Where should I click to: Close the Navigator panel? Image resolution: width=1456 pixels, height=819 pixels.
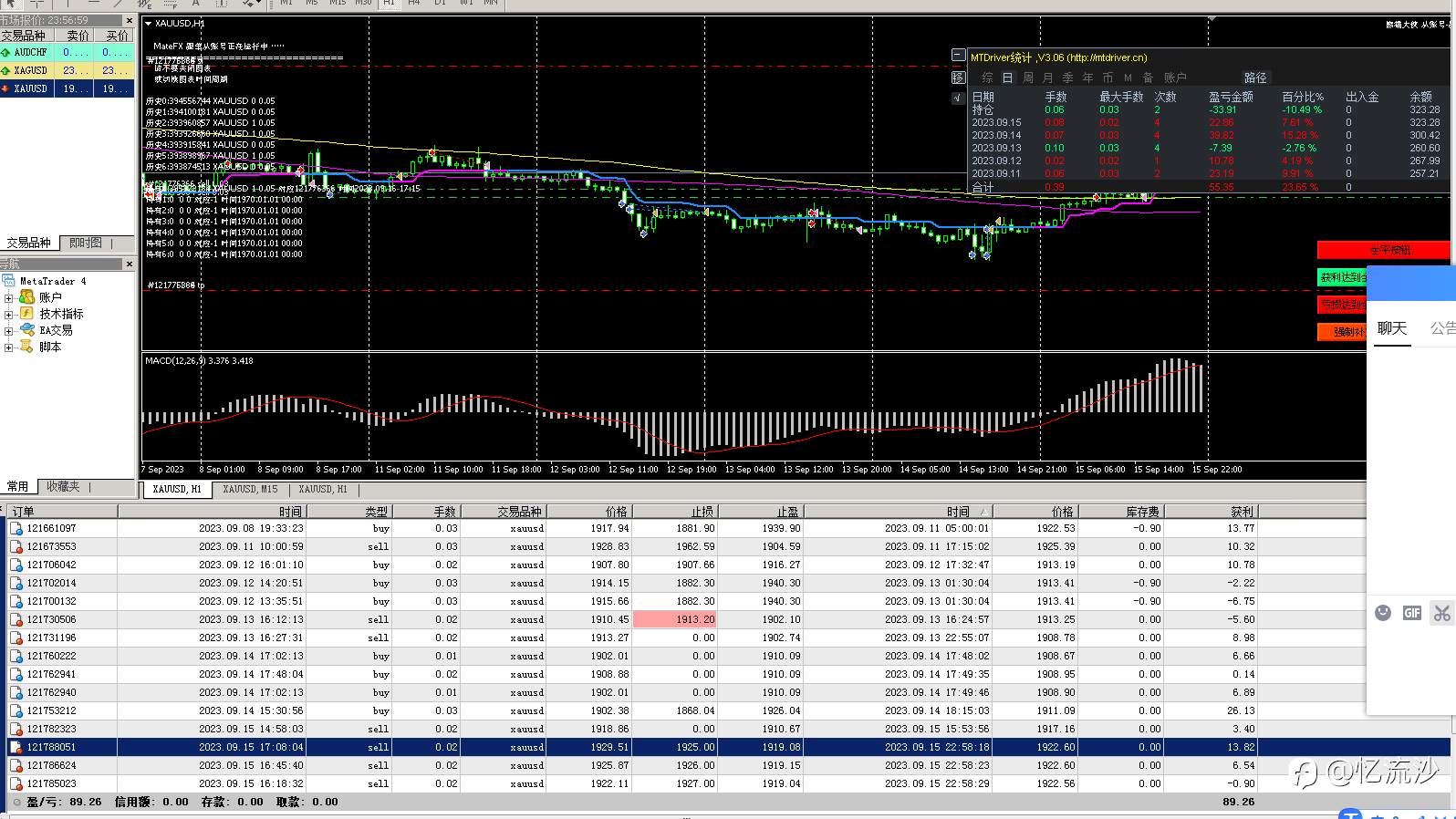click(129, 264)
